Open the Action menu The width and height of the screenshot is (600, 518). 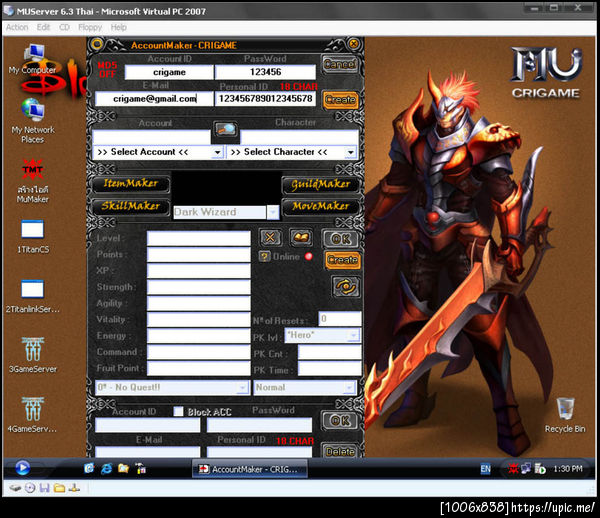(x=17, y=28)
